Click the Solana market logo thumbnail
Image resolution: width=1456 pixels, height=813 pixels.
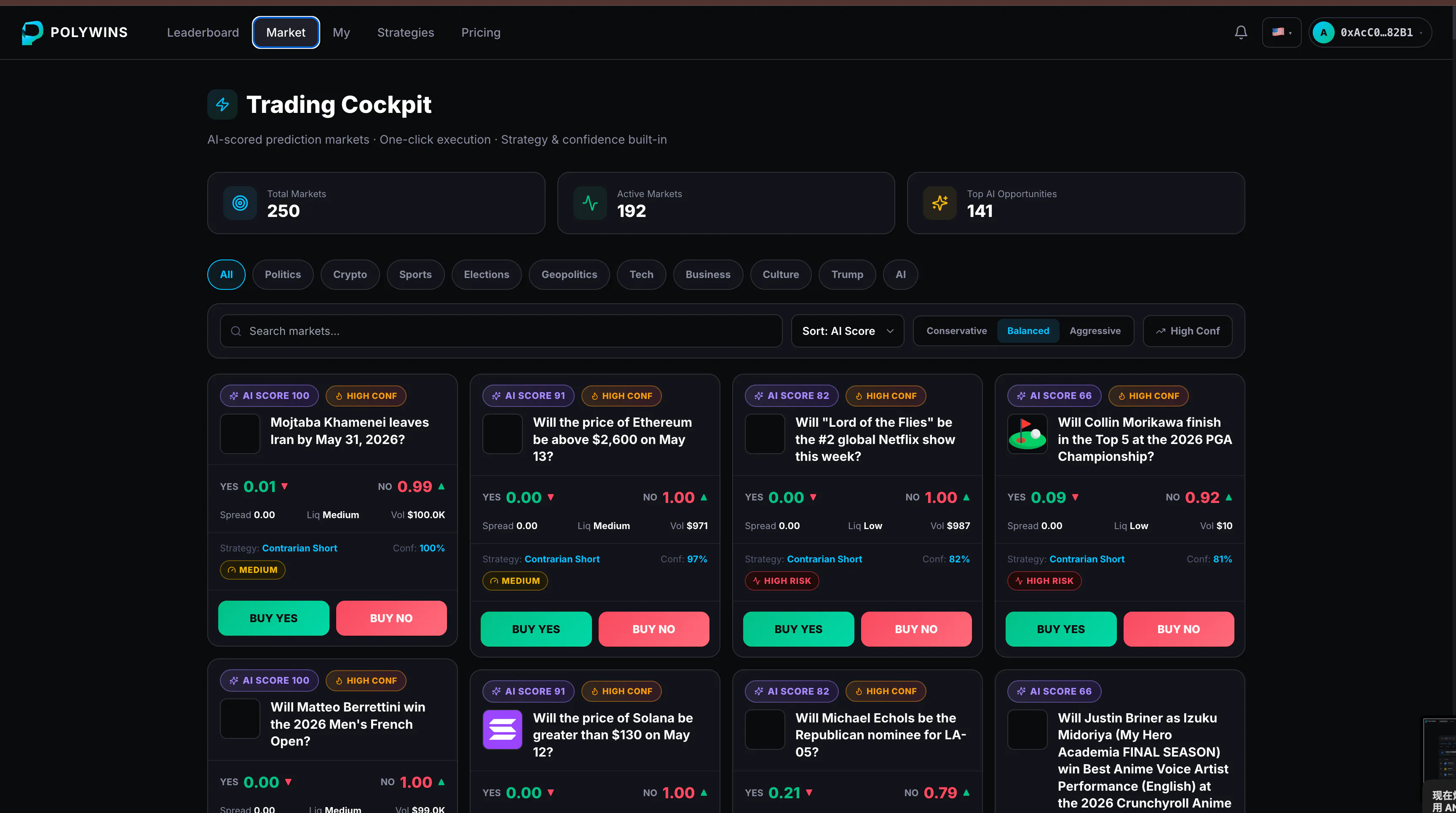point(503,730)
